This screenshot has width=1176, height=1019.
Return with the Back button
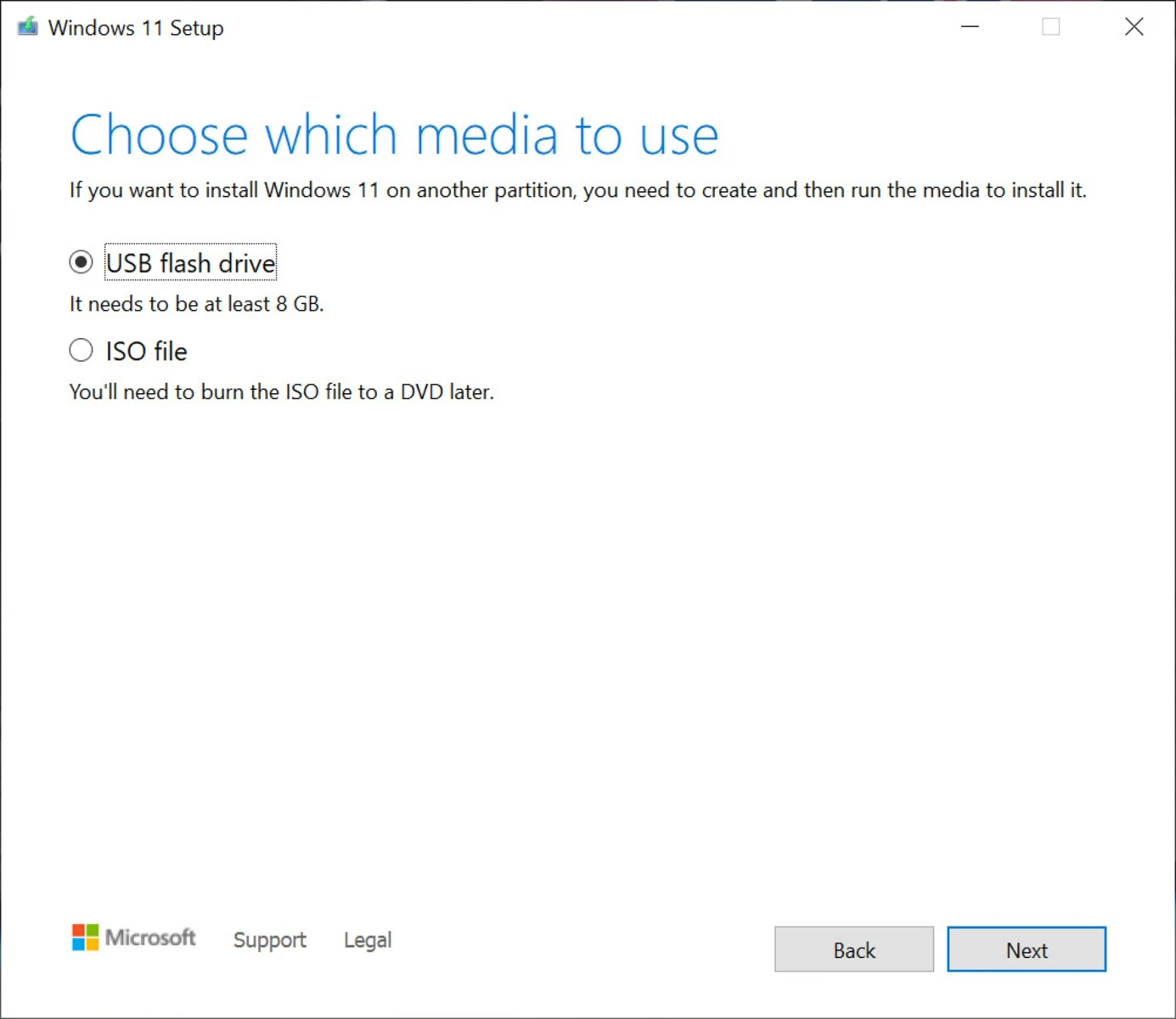click(854, 949)
